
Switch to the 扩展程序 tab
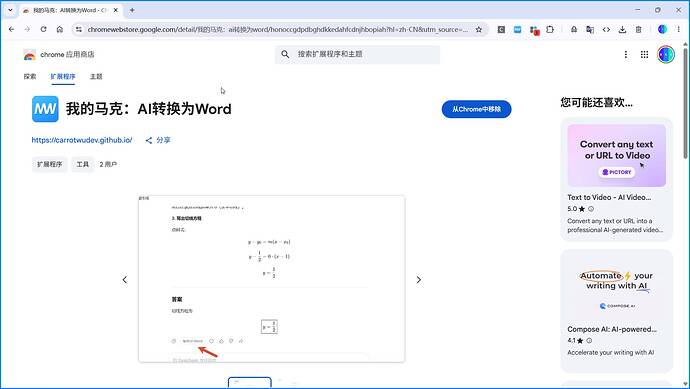63,77
